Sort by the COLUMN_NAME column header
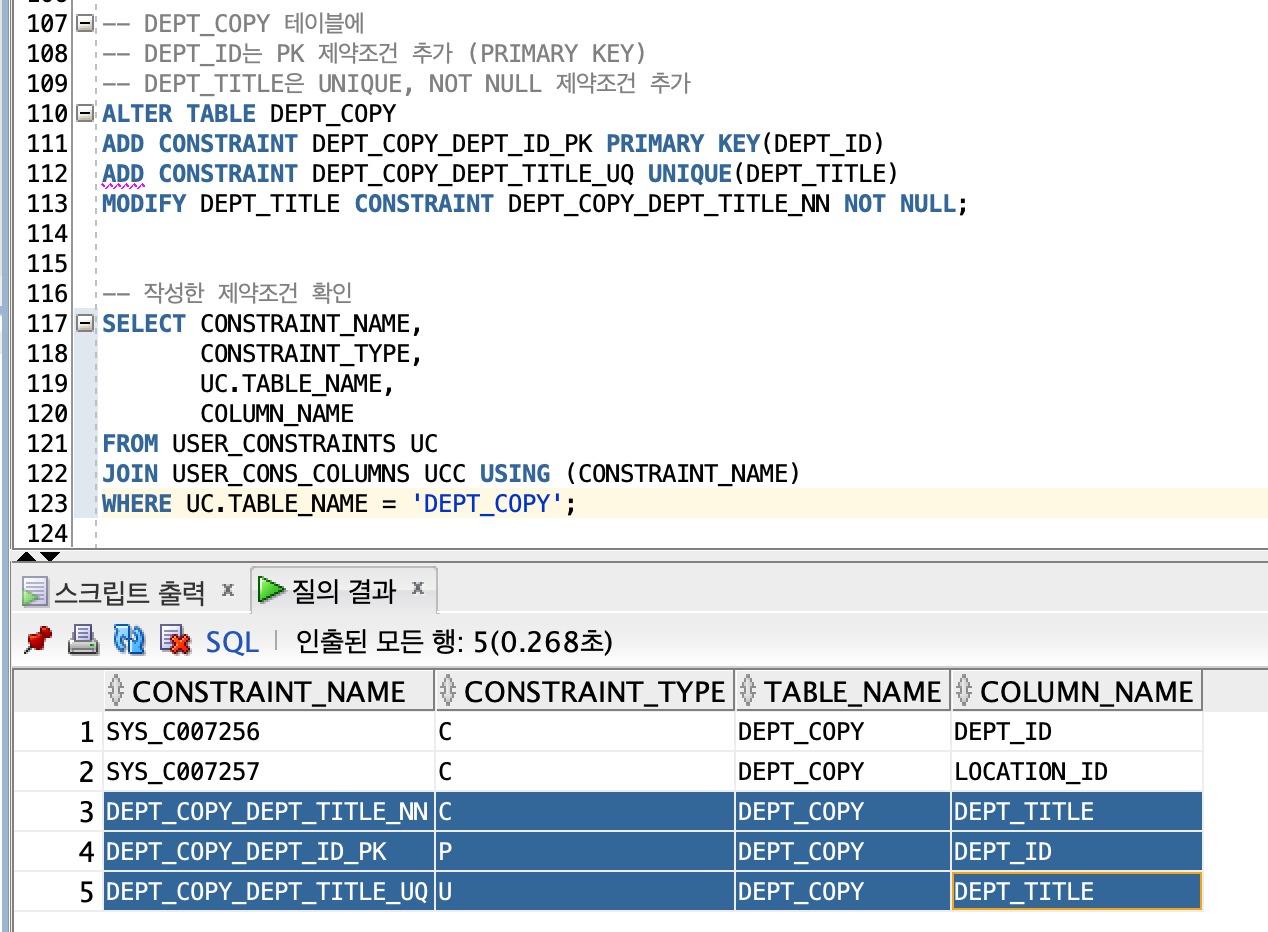This screenshot has width=1268, height=932. [1077, 692]
